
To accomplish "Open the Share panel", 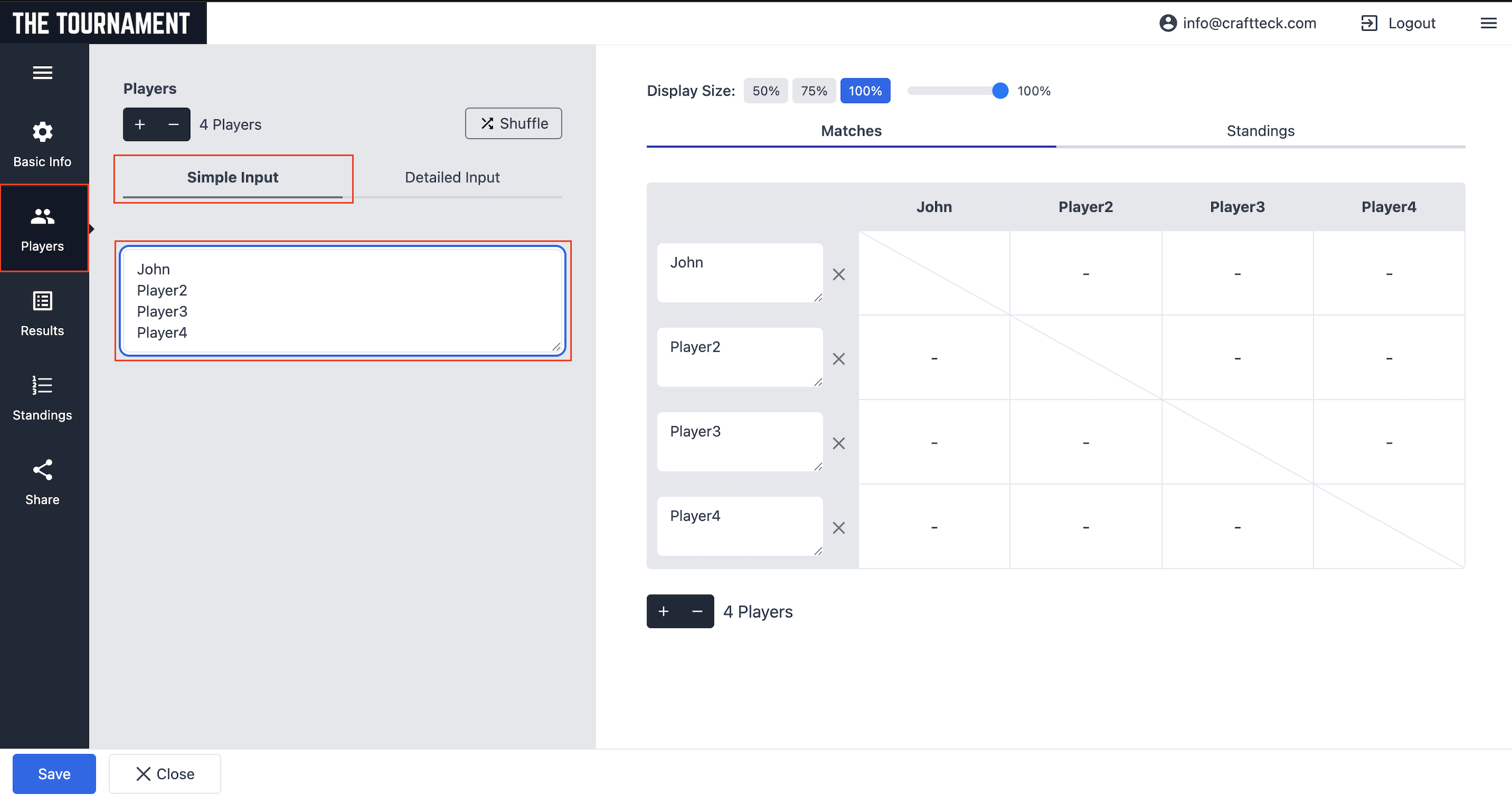I will (x=42, y=481).
